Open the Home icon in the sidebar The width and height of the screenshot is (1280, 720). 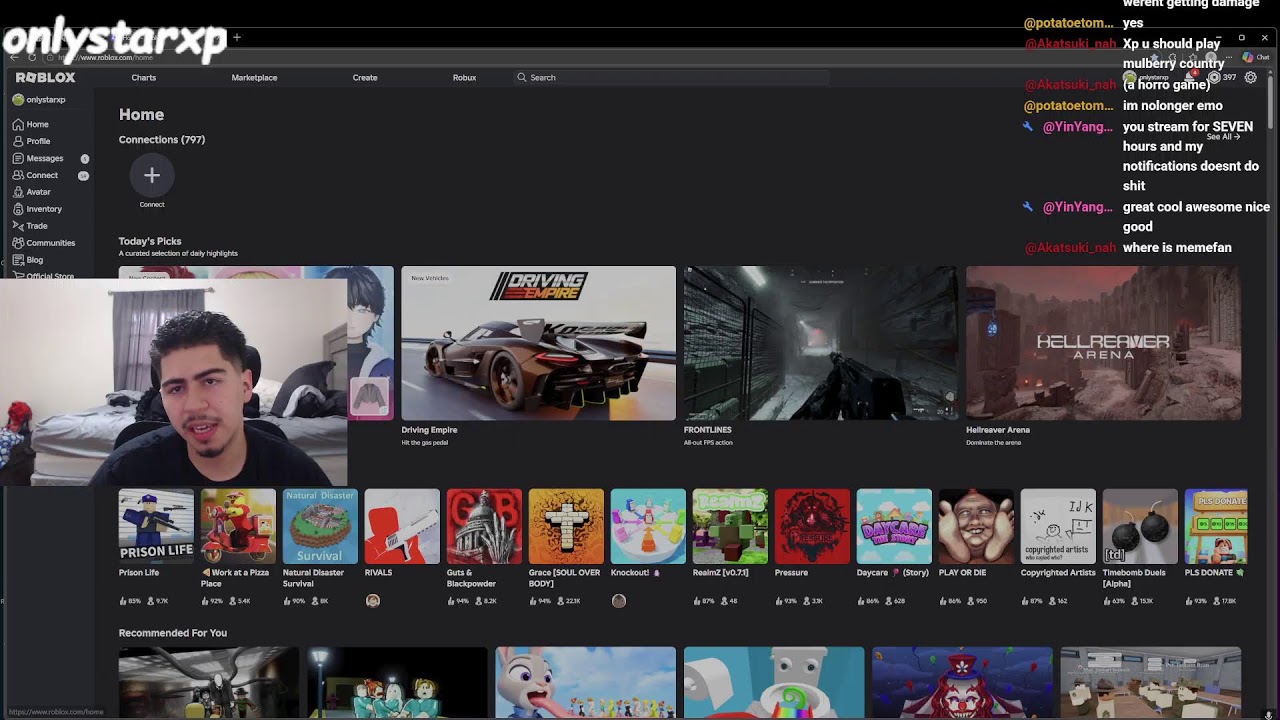tap(18, 124)
